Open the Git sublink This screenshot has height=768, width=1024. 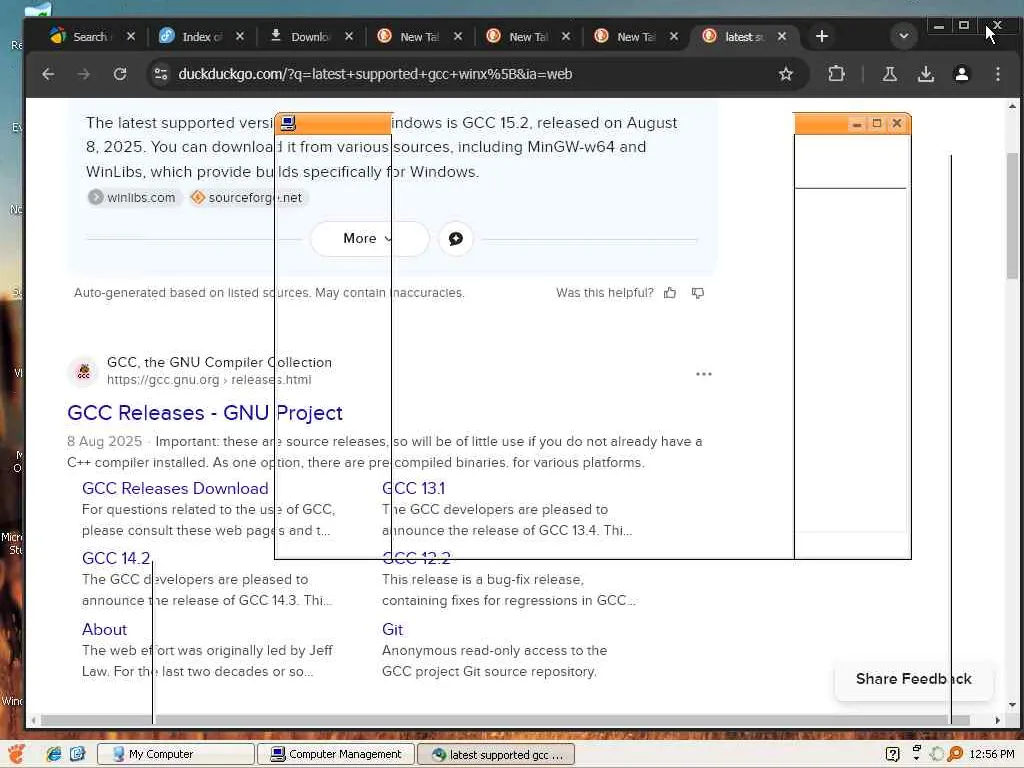(x=392, y=629)
